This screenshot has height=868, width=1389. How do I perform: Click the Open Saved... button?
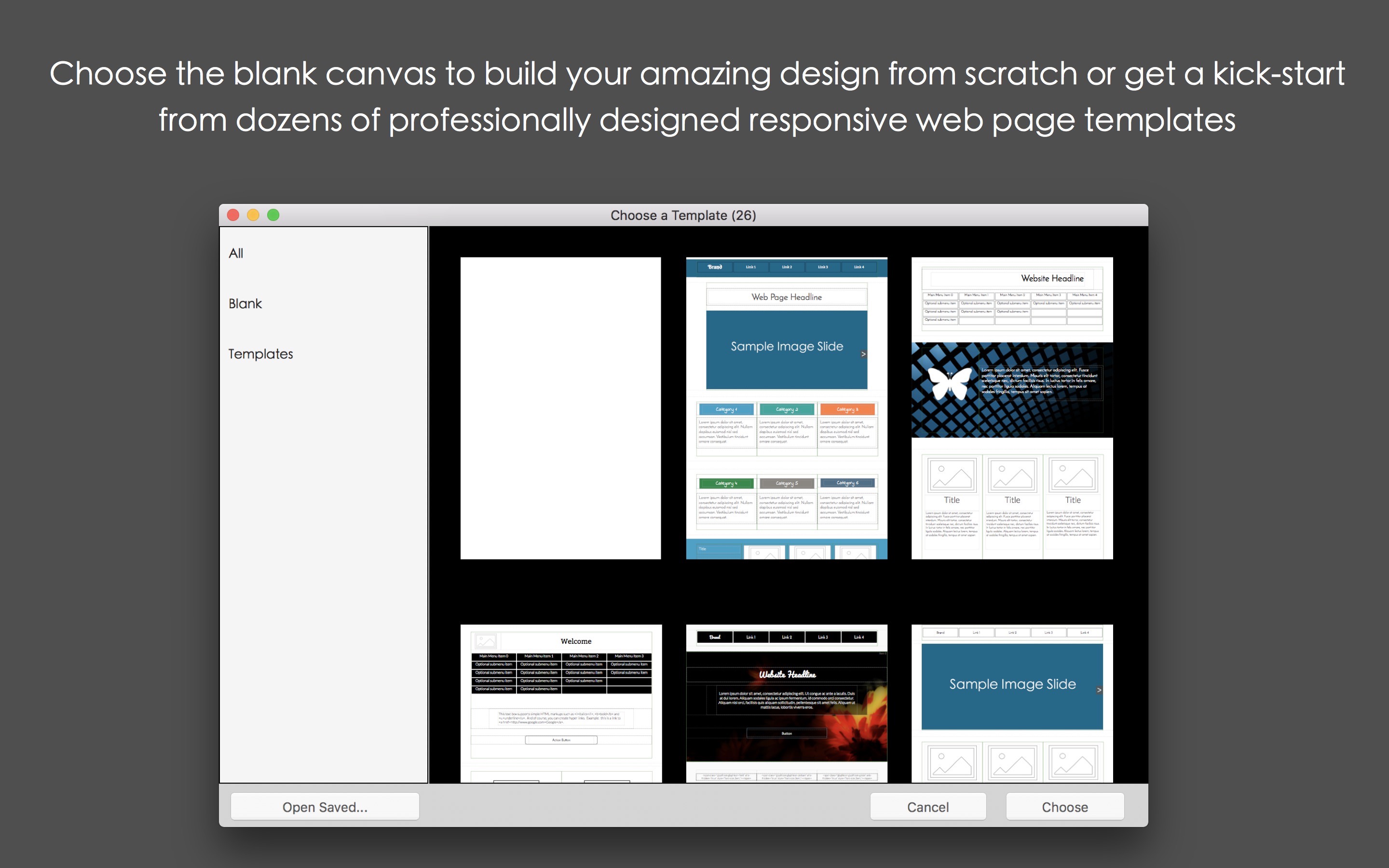click(325, 807)
